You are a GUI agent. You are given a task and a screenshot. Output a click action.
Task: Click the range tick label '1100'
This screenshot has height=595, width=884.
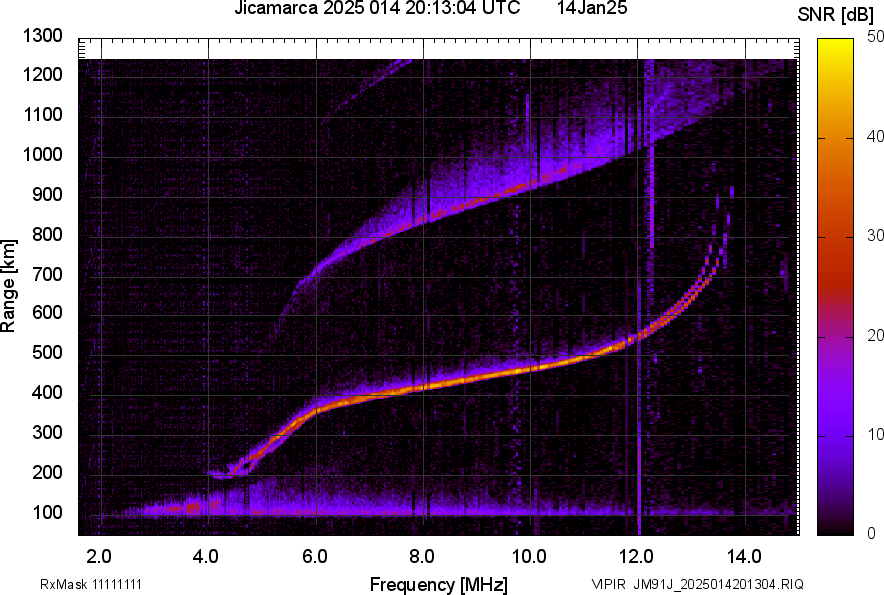pos(42,114)
